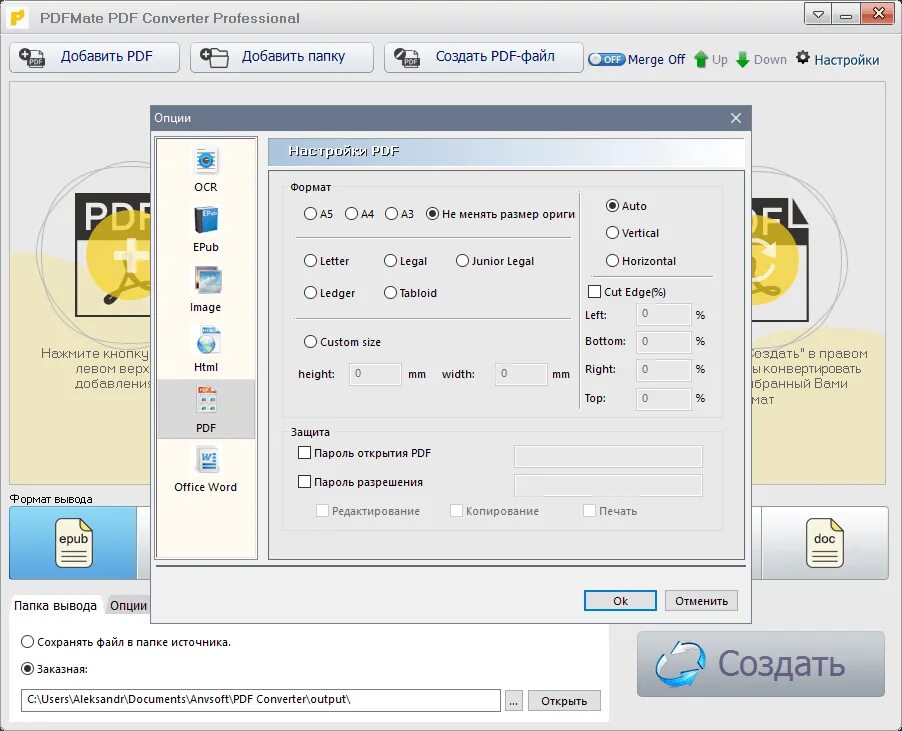Click the PDFMate logo in title bar

coord(19,18)
